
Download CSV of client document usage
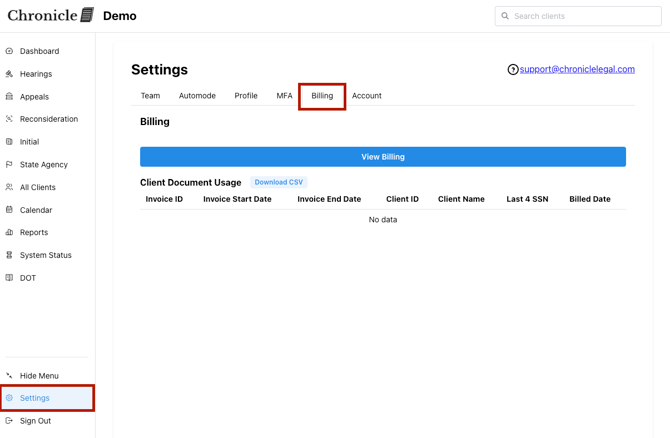(x=278, y=183)
